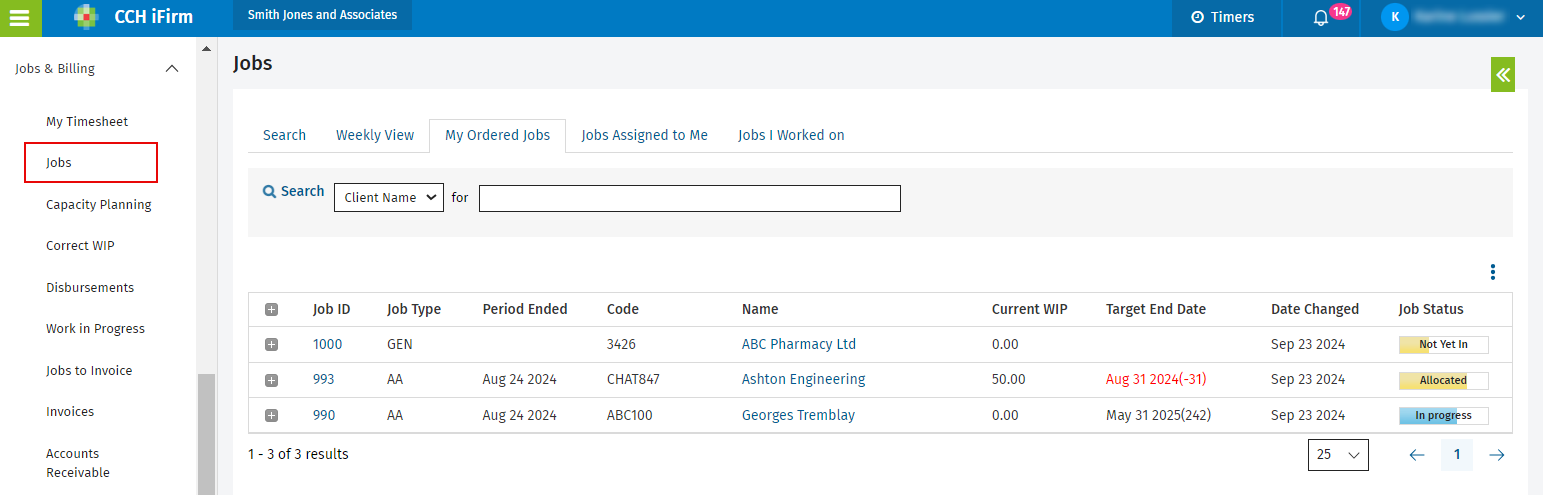Expand the row for job 990
Image resolution: width=1543 pixels, height=495 pixels.
point(271,415)
